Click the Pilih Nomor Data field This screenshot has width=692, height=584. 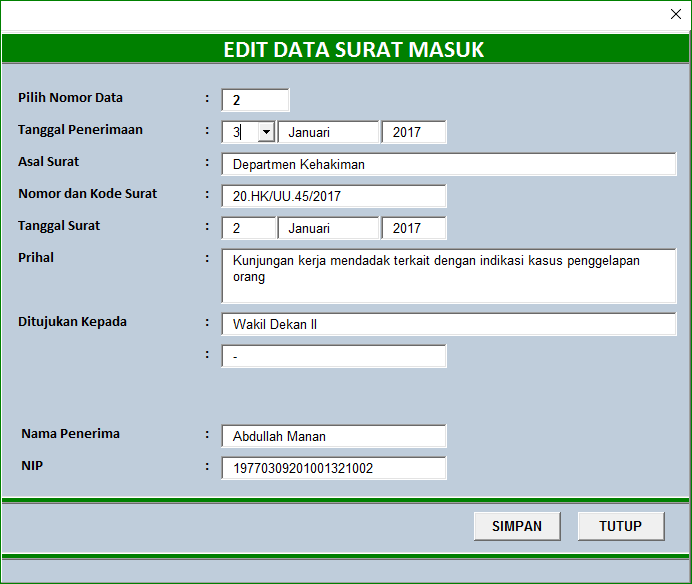(255, 100)
